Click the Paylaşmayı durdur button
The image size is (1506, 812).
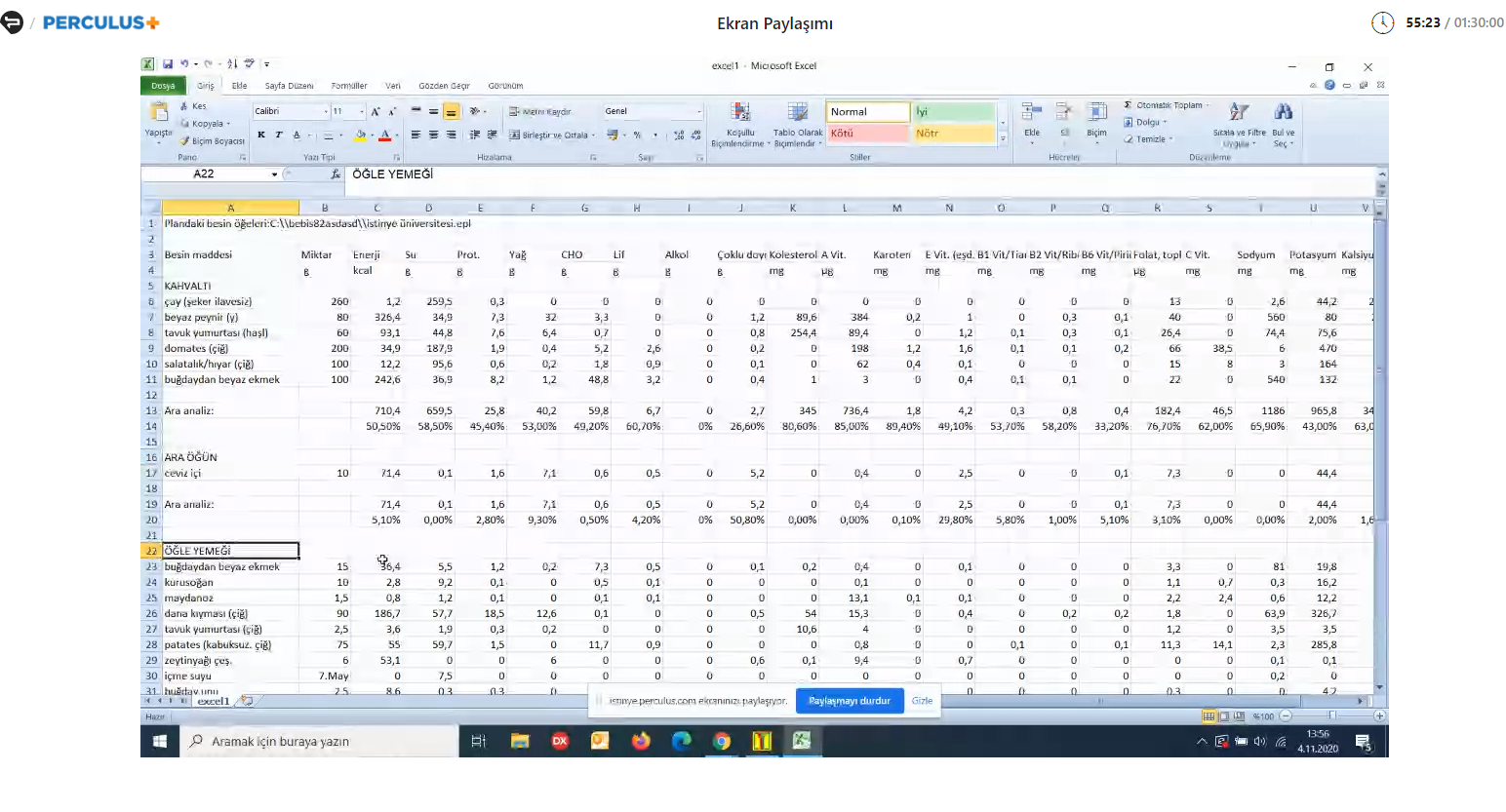point(849,701)
